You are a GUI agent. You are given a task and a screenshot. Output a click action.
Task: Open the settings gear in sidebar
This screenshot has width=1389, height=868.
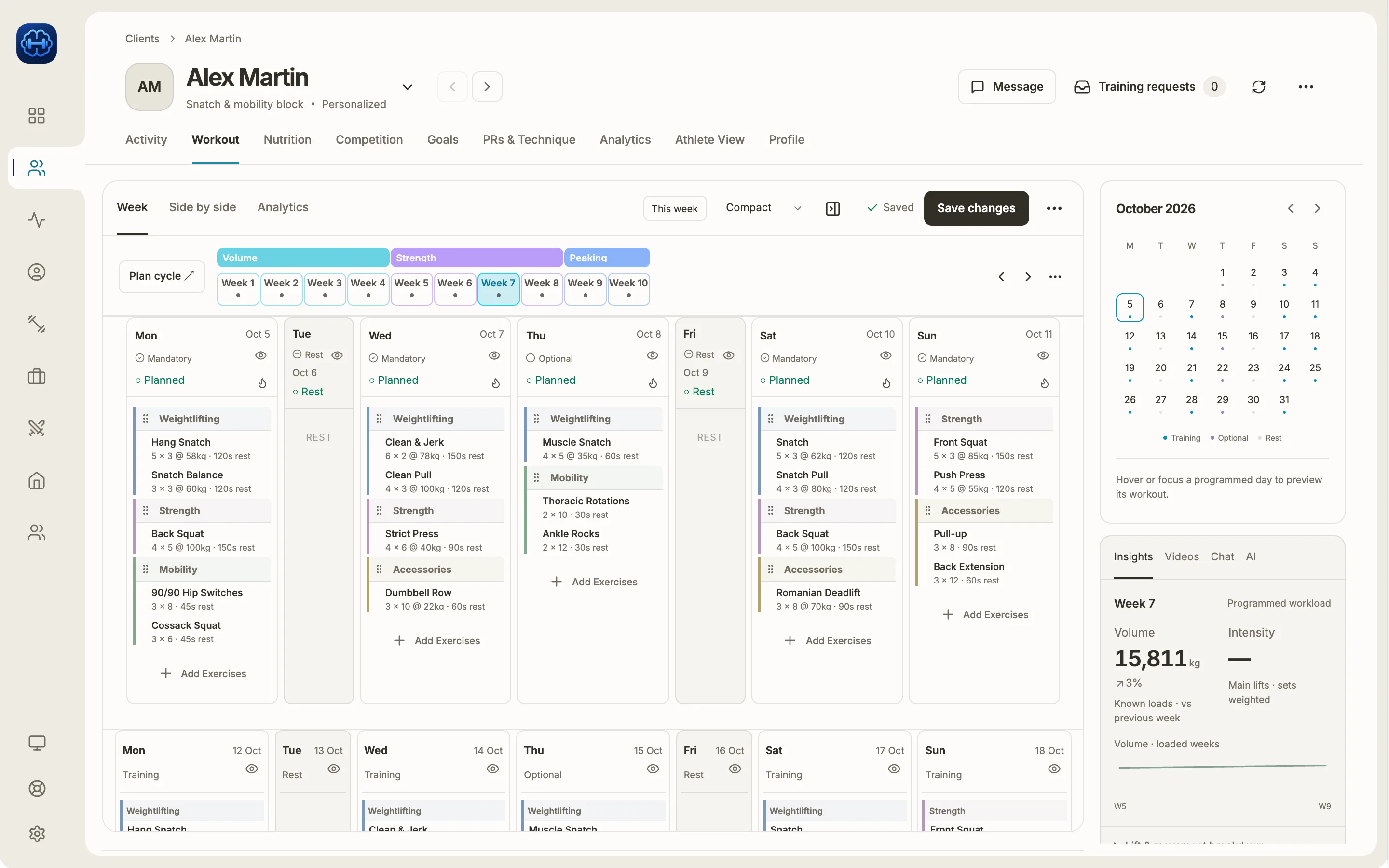coord(37,834)
